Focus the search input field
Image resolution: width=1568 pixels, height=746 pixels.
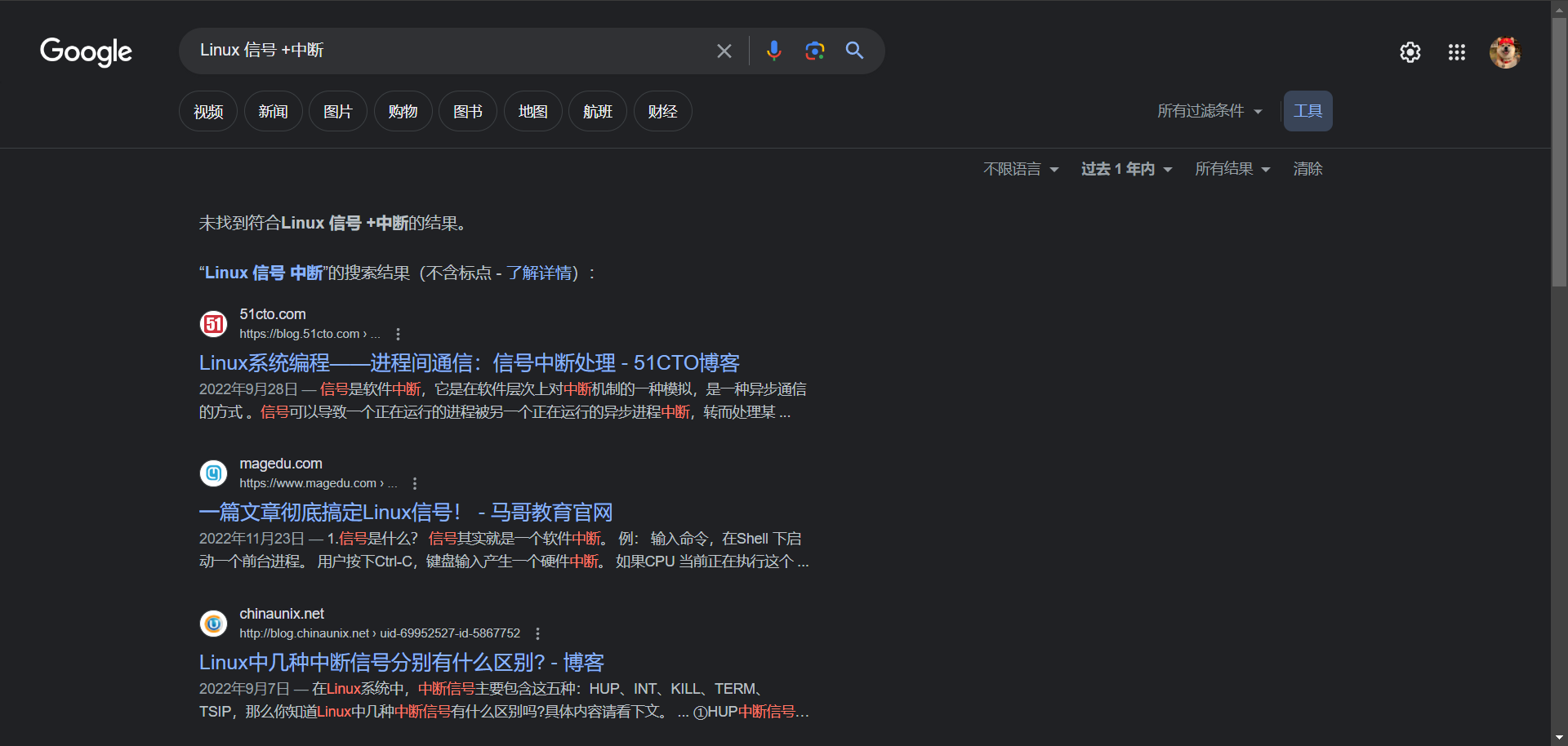pos(449,51)
